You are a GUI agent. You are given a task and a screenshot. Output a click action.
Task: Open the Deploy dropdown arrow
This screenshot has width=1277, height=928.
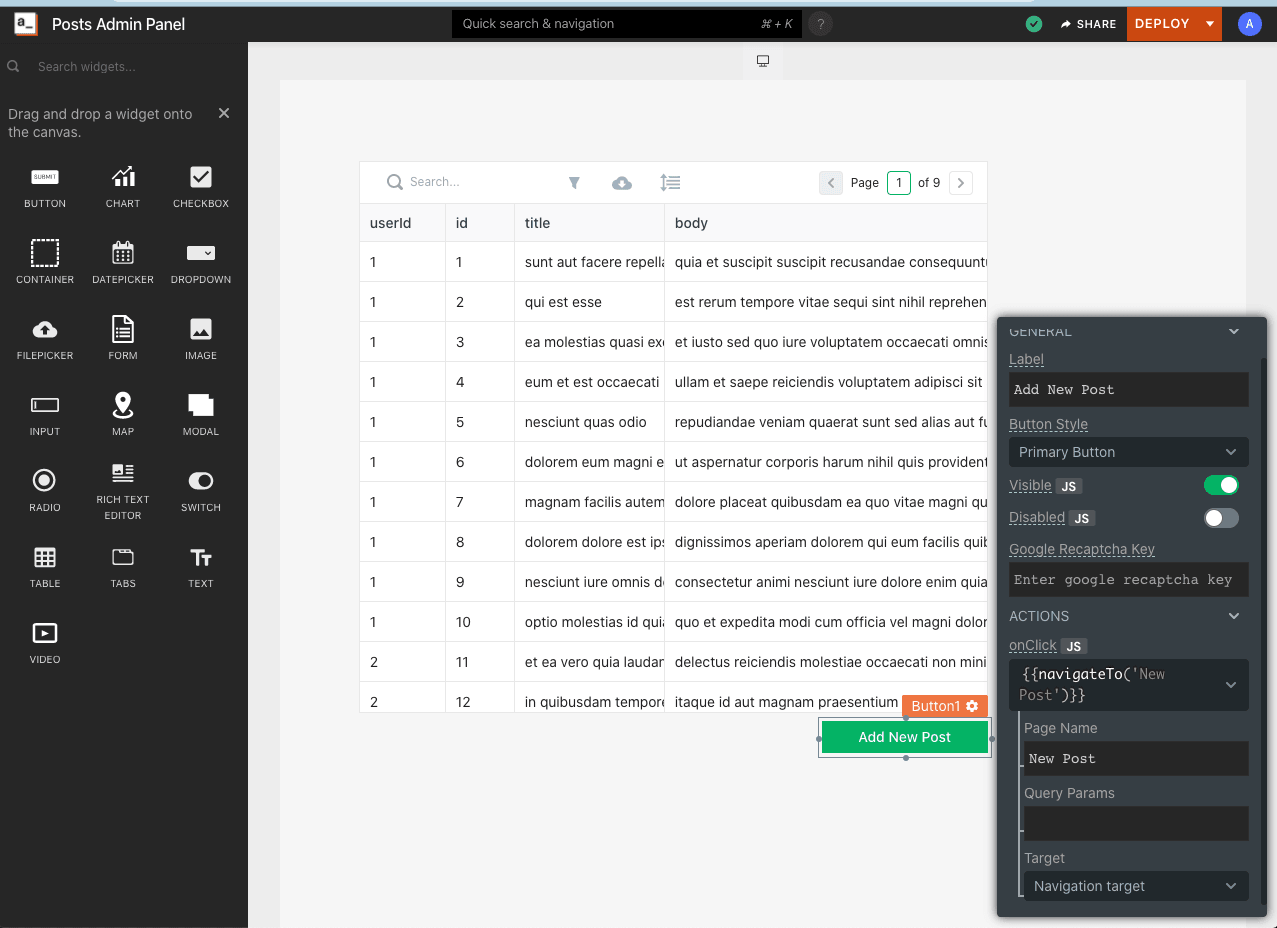pyautogui.click(x=1210, y=24)
